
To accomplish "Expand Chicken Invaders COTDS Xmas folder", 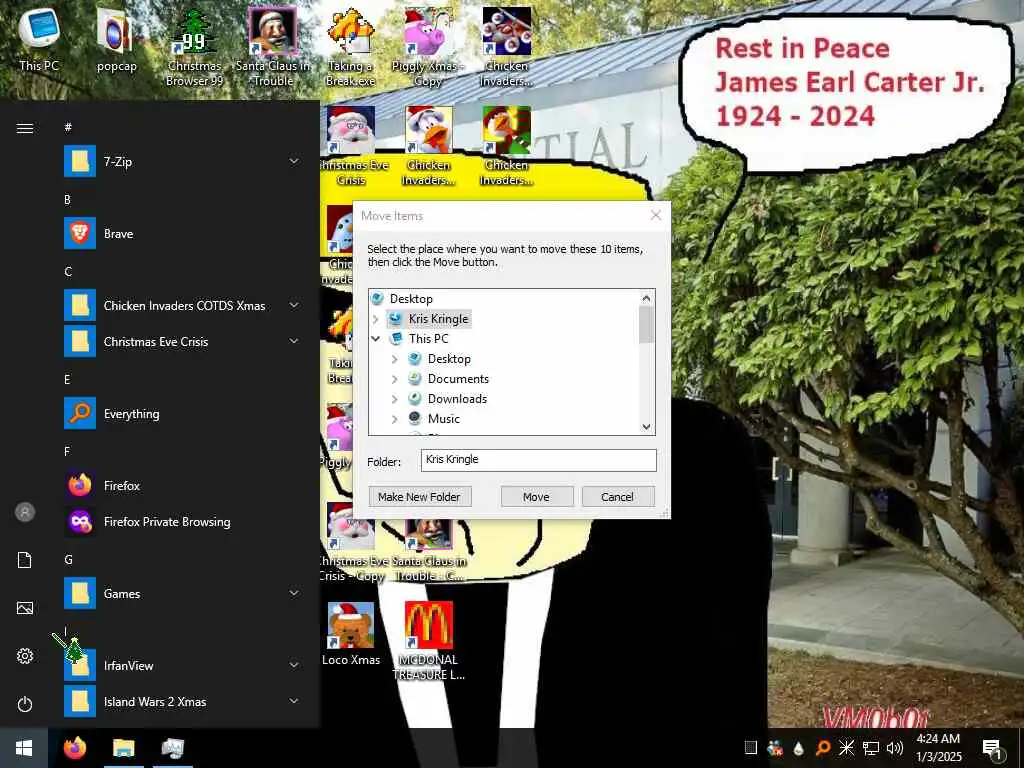I will 295,305.
